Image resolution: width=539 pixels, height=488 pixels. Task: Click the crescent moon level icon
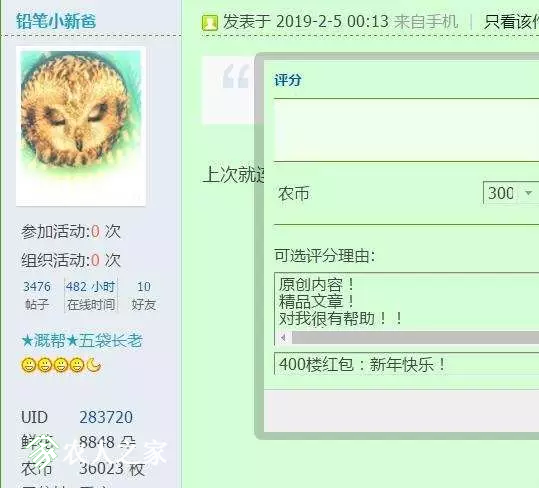point(94,365)
